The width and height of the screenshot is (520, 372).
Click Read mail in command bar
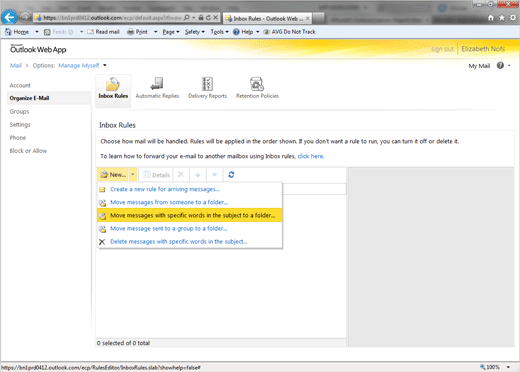[x=103, y=32]
